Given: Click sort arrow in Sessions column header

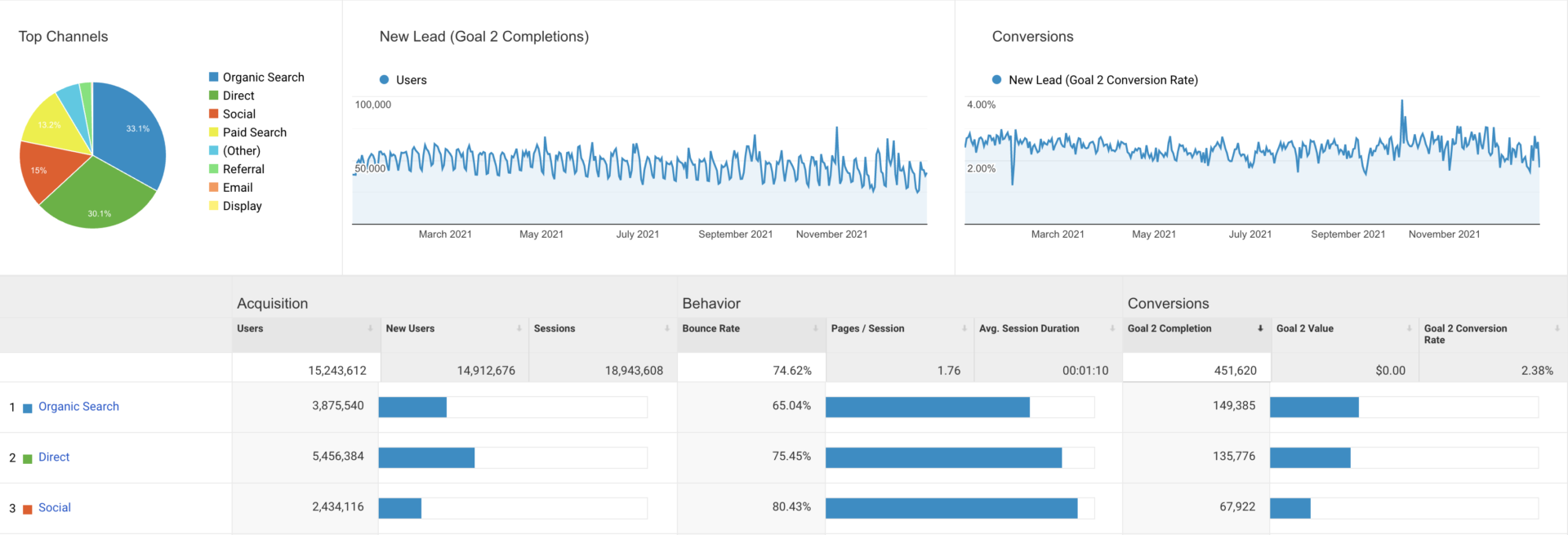Looking at the screenshot, I should pos(667,328).
